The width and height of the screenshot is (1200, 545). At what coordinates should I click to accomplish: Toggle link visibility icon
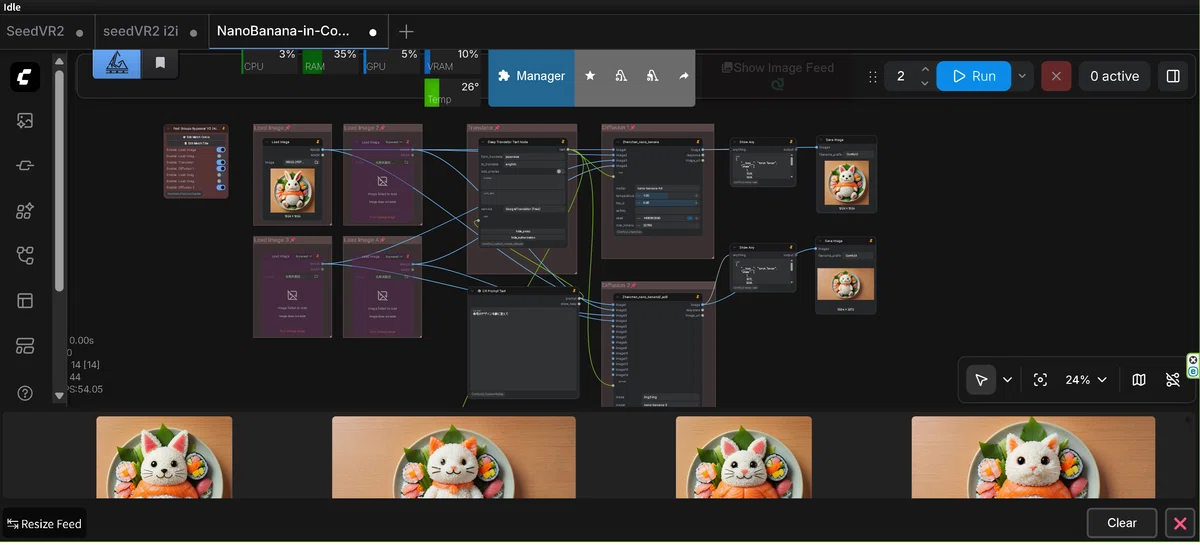[x=1173, y=380]
